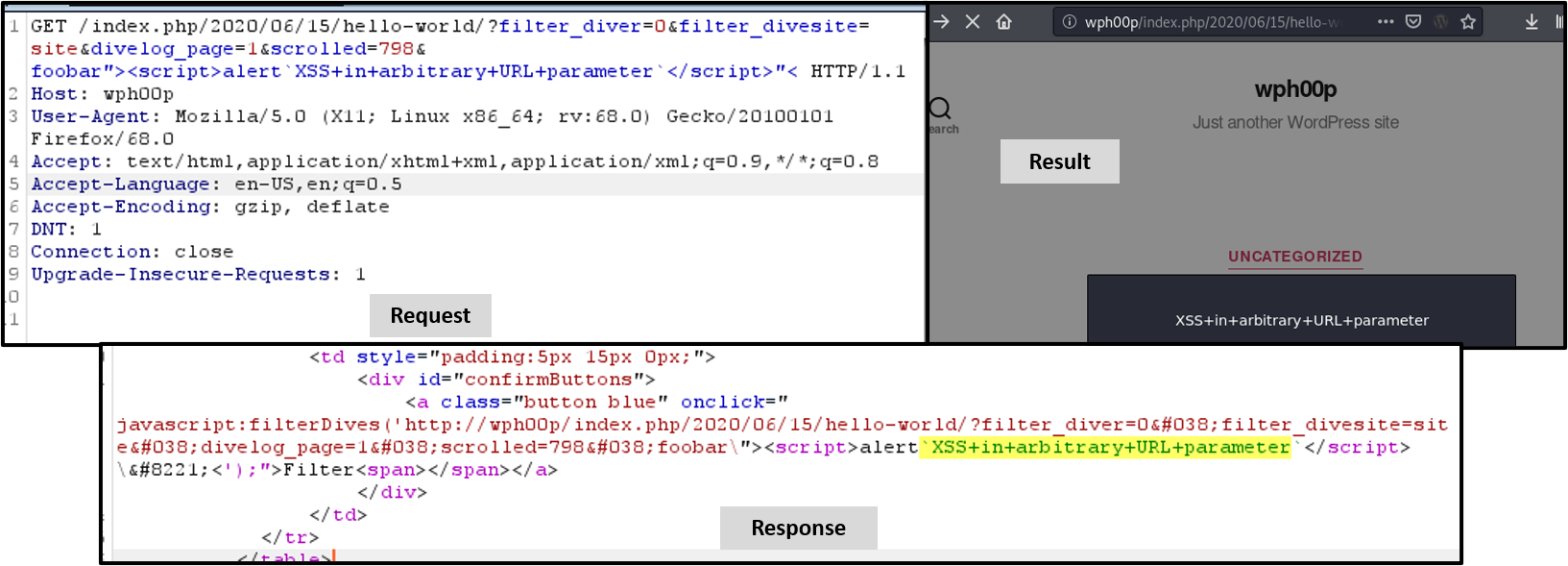
Task: Open the UNCATEGORIZED category link
Action: 1295,257
